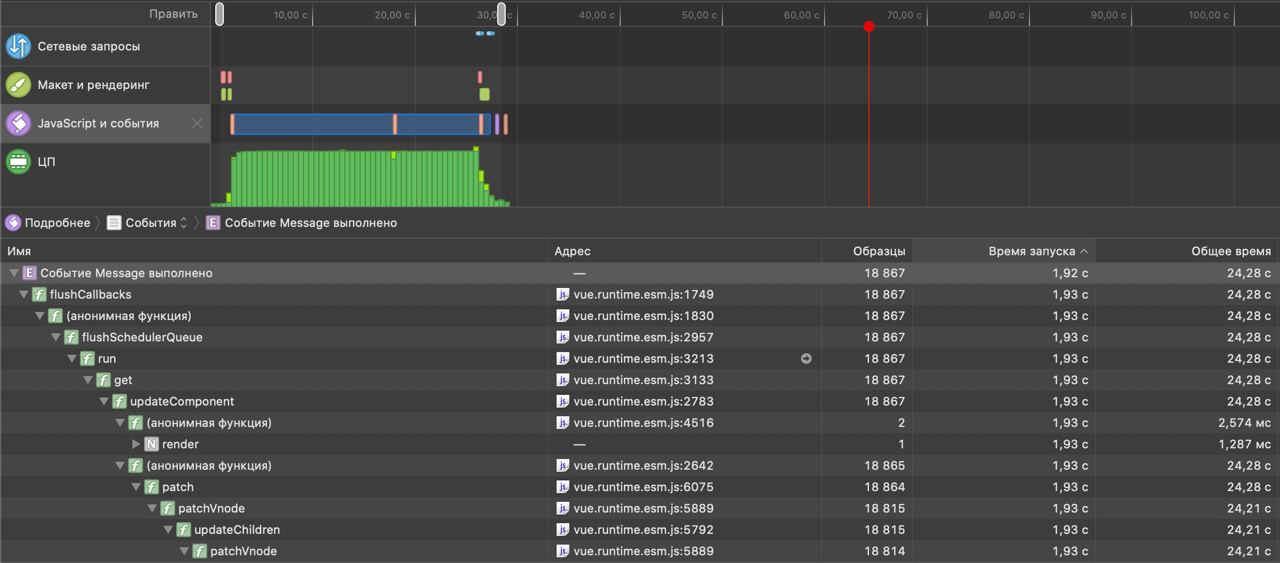Collapse the Событие Message выполнено row
This screenshot has height=563, width=1280.
pyautogui.click(x=13, y=273)
